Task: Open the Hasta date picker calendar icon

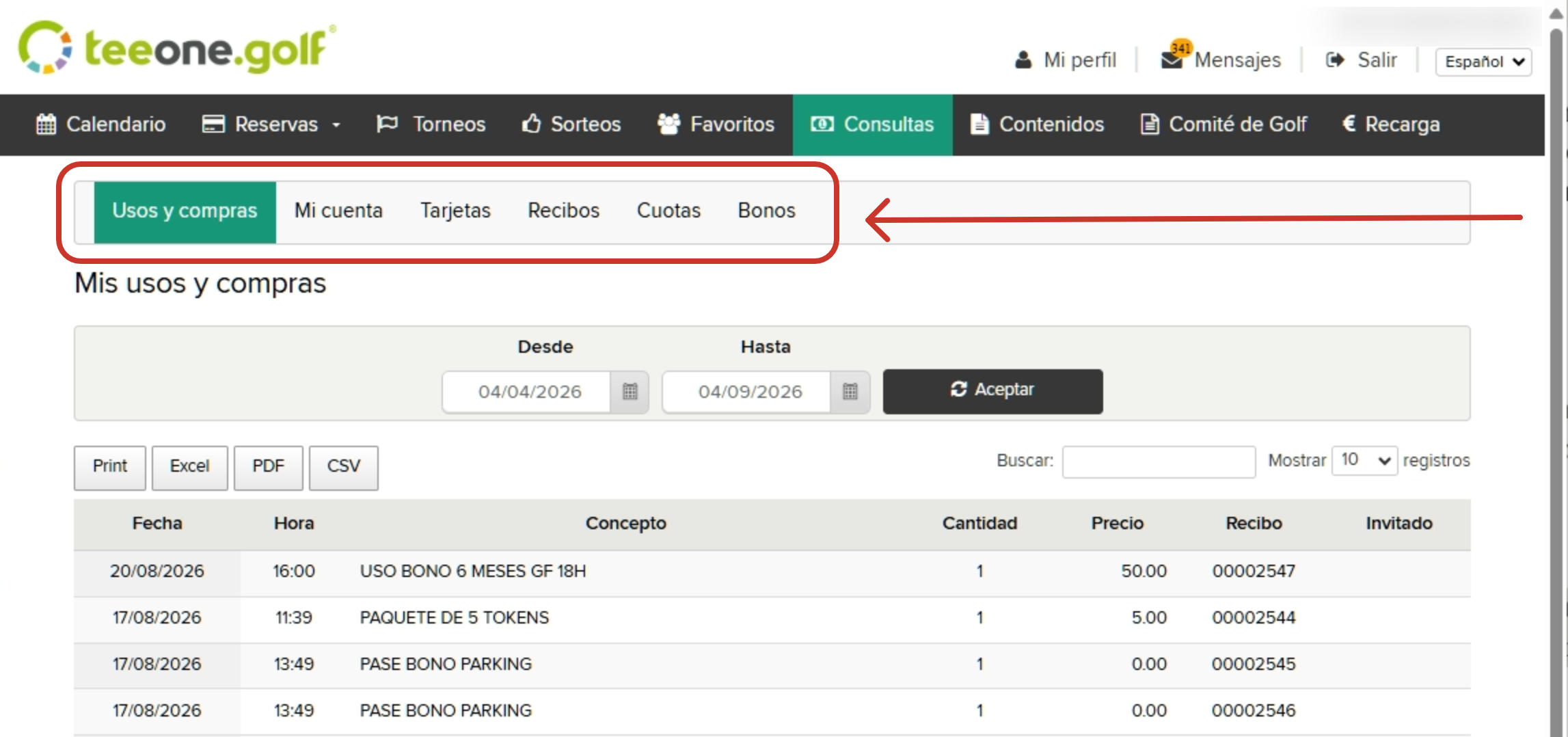Action: [x=850, y=392]
